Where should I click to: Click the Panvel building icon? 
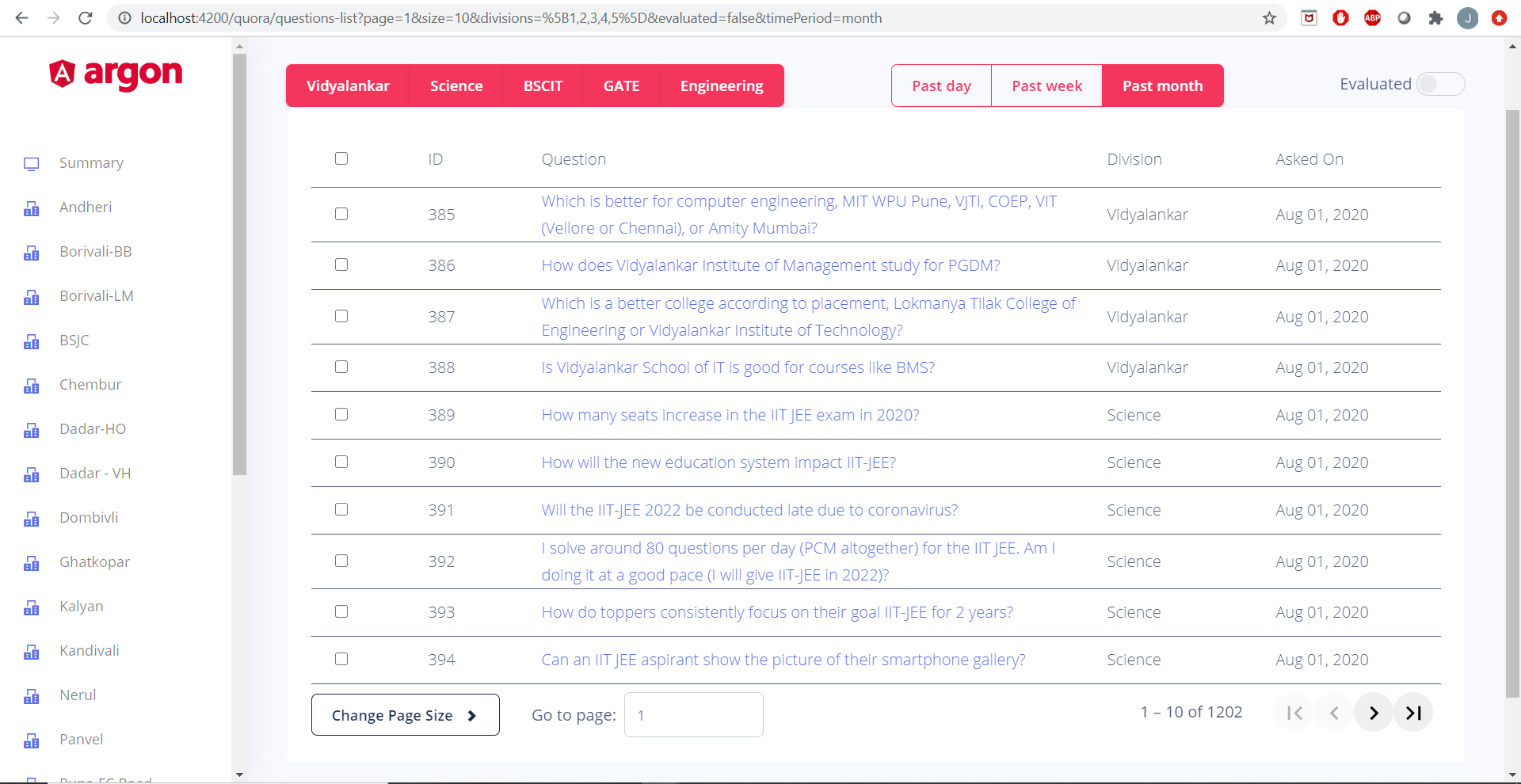tap(32, 740)
